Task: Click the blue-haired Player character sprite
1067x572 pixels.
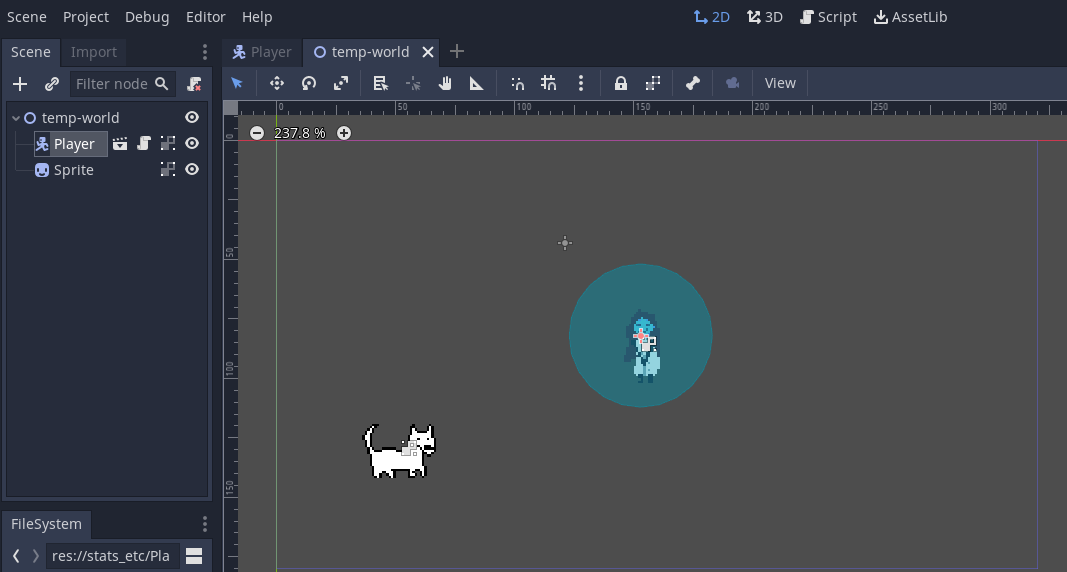Action: 642,347
